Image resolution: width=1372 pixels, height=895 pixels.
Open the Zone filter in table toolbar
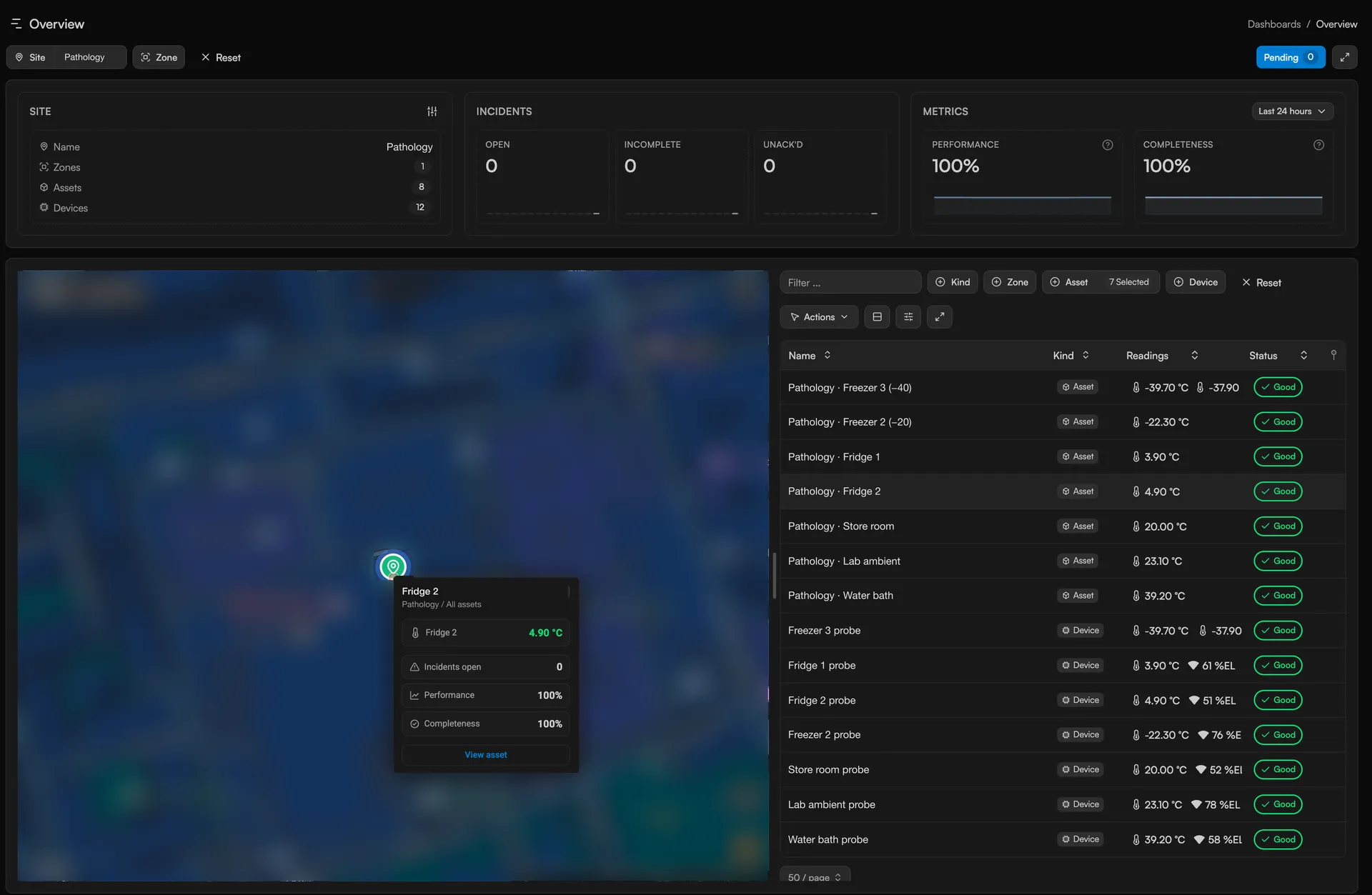pyautogui.click(x=1010, y=282)
